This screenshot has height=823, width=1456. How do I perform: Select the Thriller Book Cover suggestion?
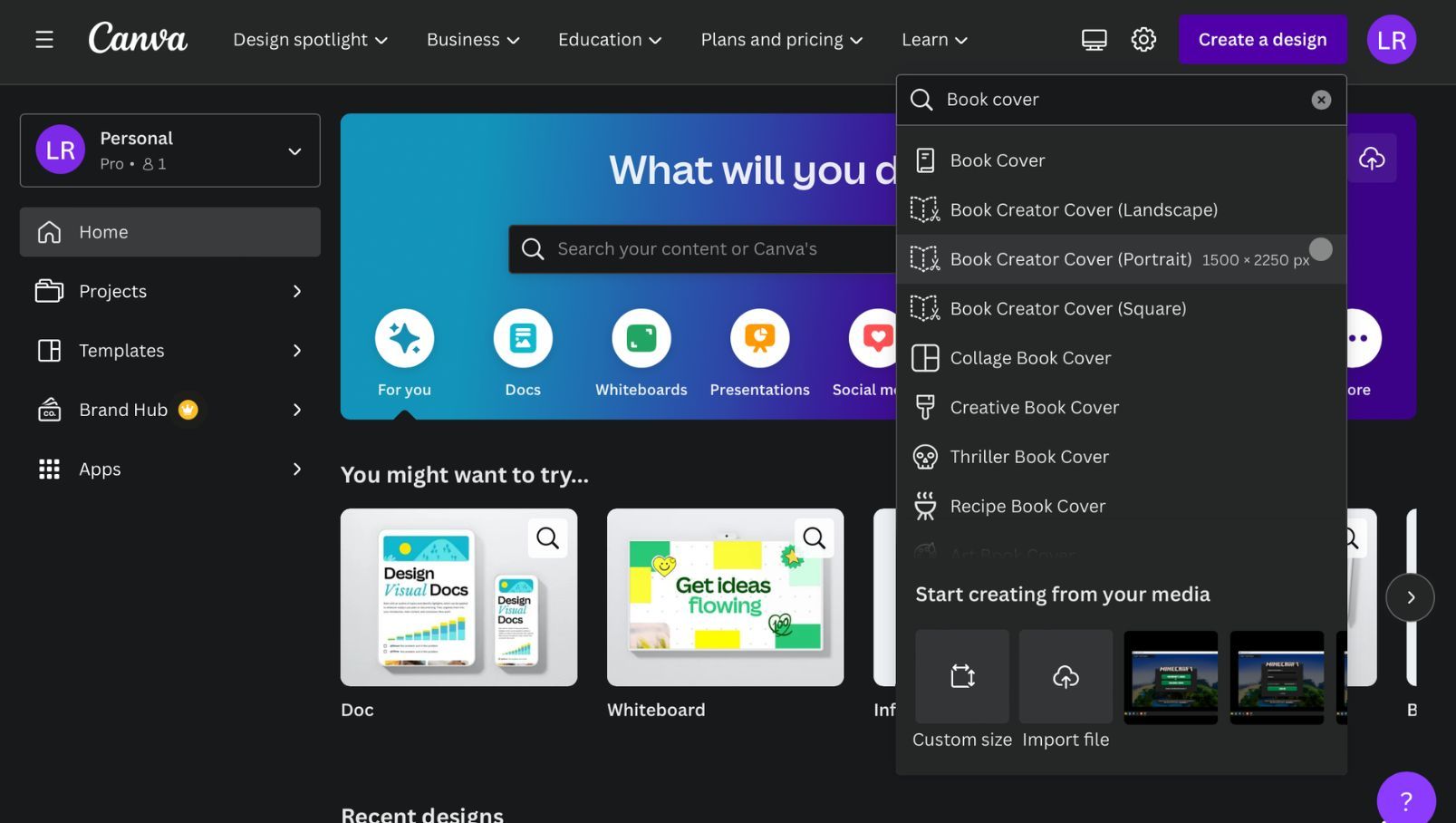(x=1028, y=456)
